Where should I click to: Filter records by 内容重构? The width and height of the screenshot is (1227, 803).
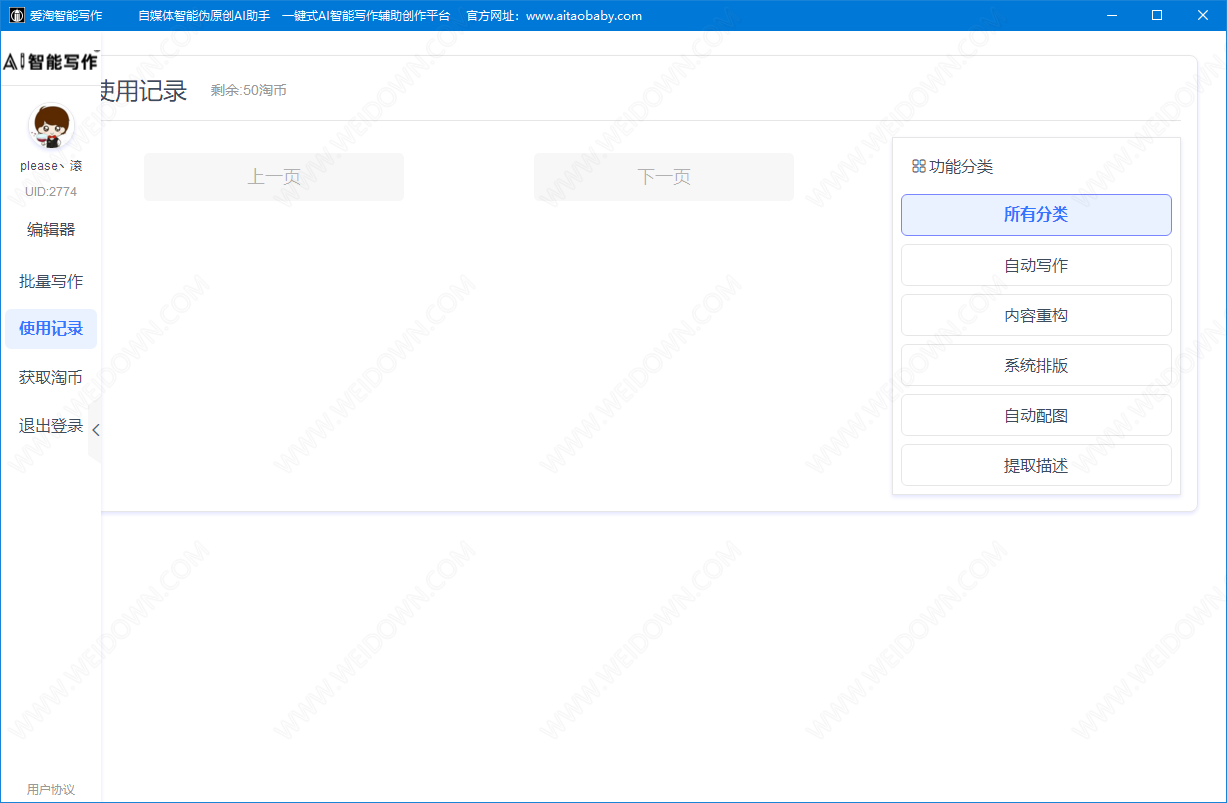(1036, 315)
